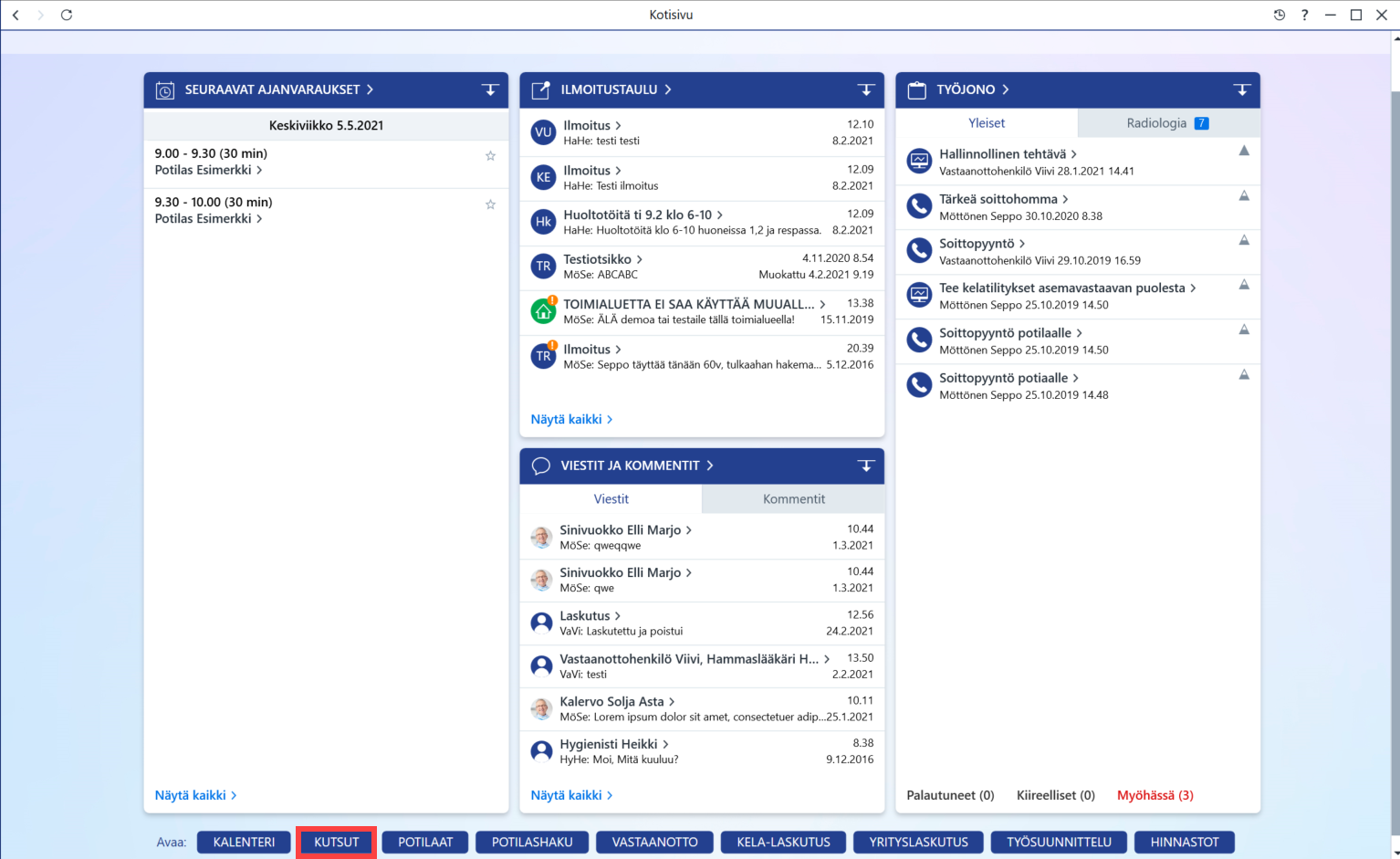Click the monitor icon for Tee kelatilitykset task
Image resolution: width=1400 pixels, height=859 pixels.
click(x=919, y=296)
